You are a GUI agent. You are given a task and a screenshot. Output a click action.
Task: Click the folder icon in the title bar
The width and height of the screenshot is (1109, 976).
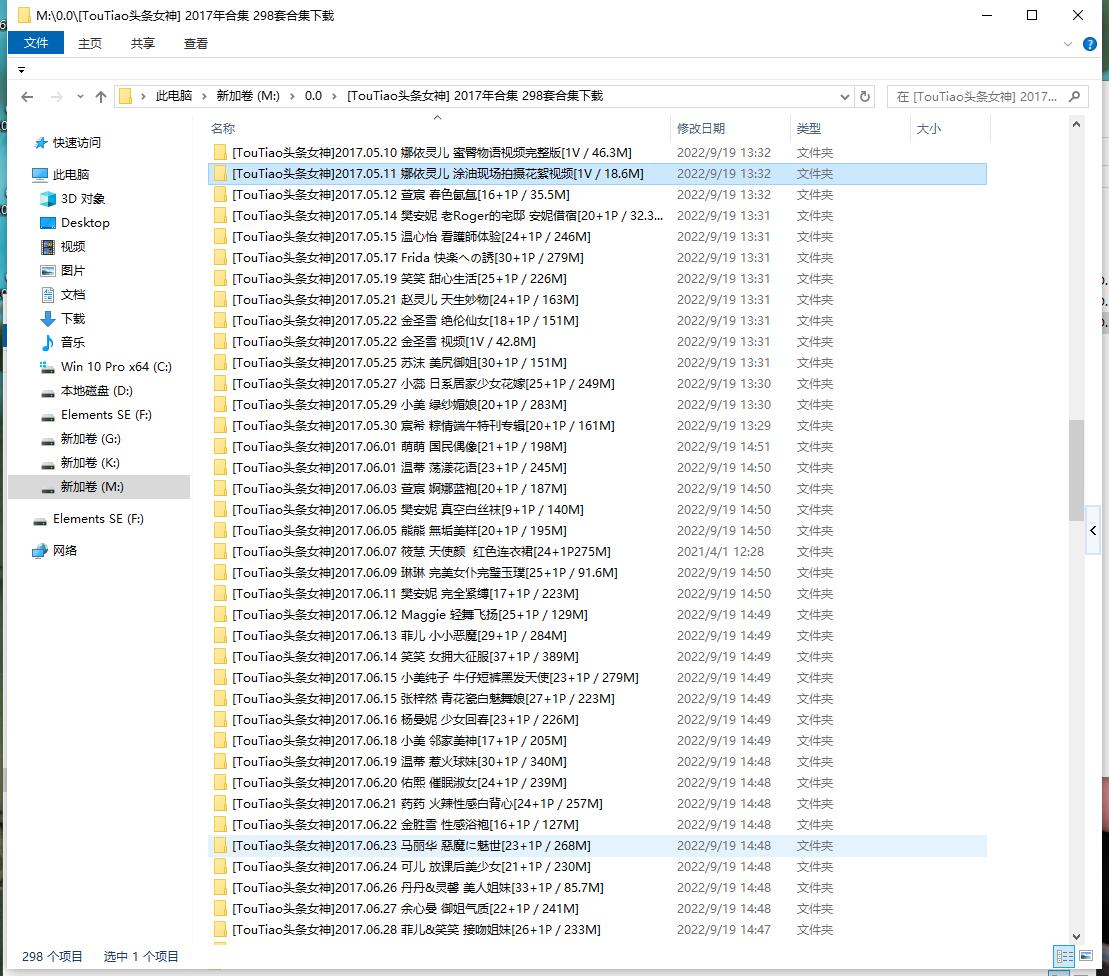25,15
